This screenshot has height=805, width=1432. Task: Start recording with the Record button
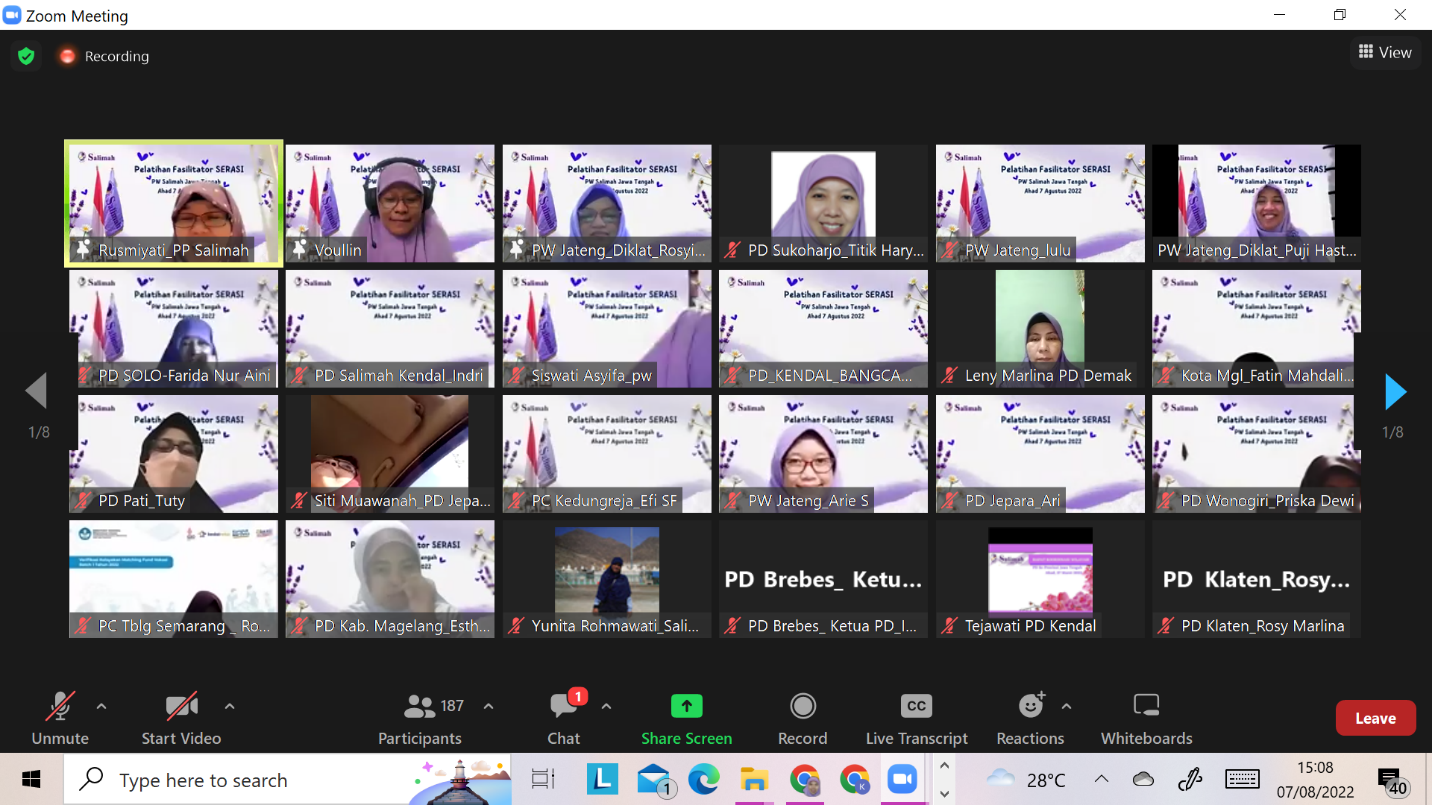[803, 718]
